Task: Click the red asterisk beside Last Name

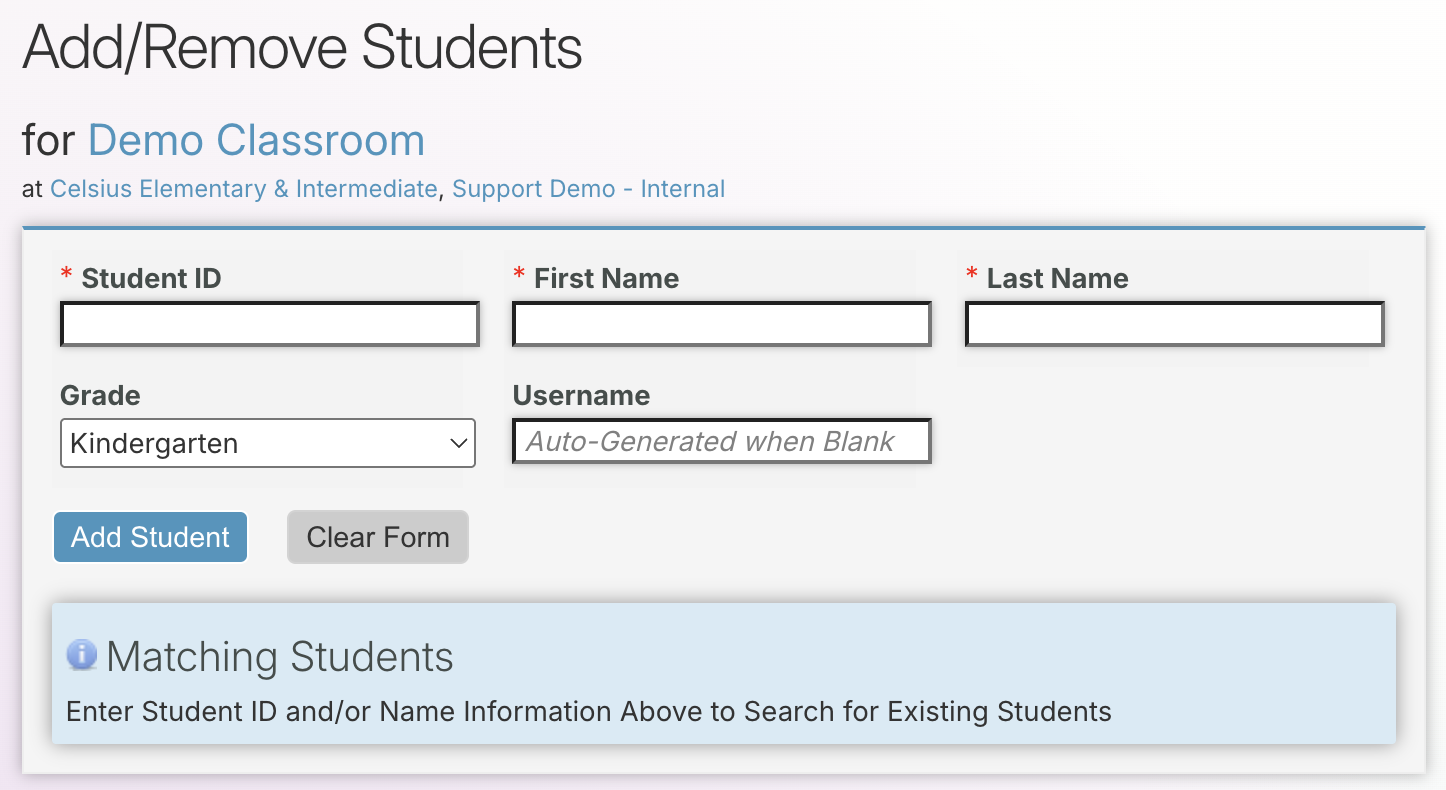Action: (x=971, y=278)
